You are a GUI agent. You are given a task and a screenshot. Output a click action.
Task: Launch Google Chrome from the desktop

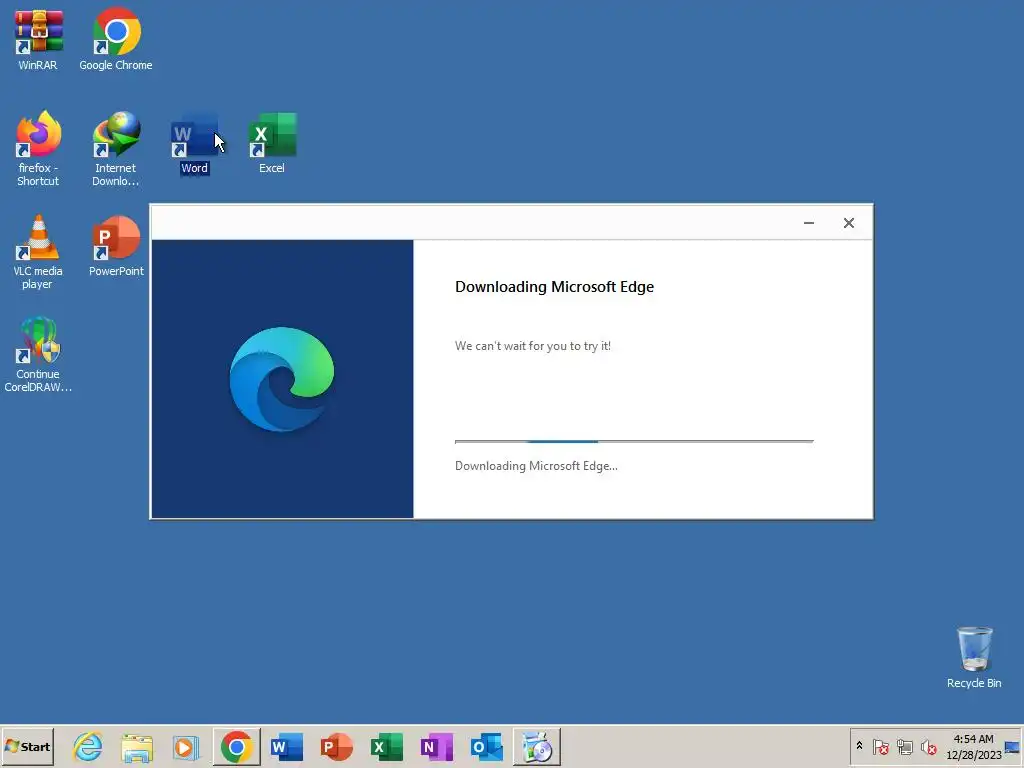click(116, 39)
